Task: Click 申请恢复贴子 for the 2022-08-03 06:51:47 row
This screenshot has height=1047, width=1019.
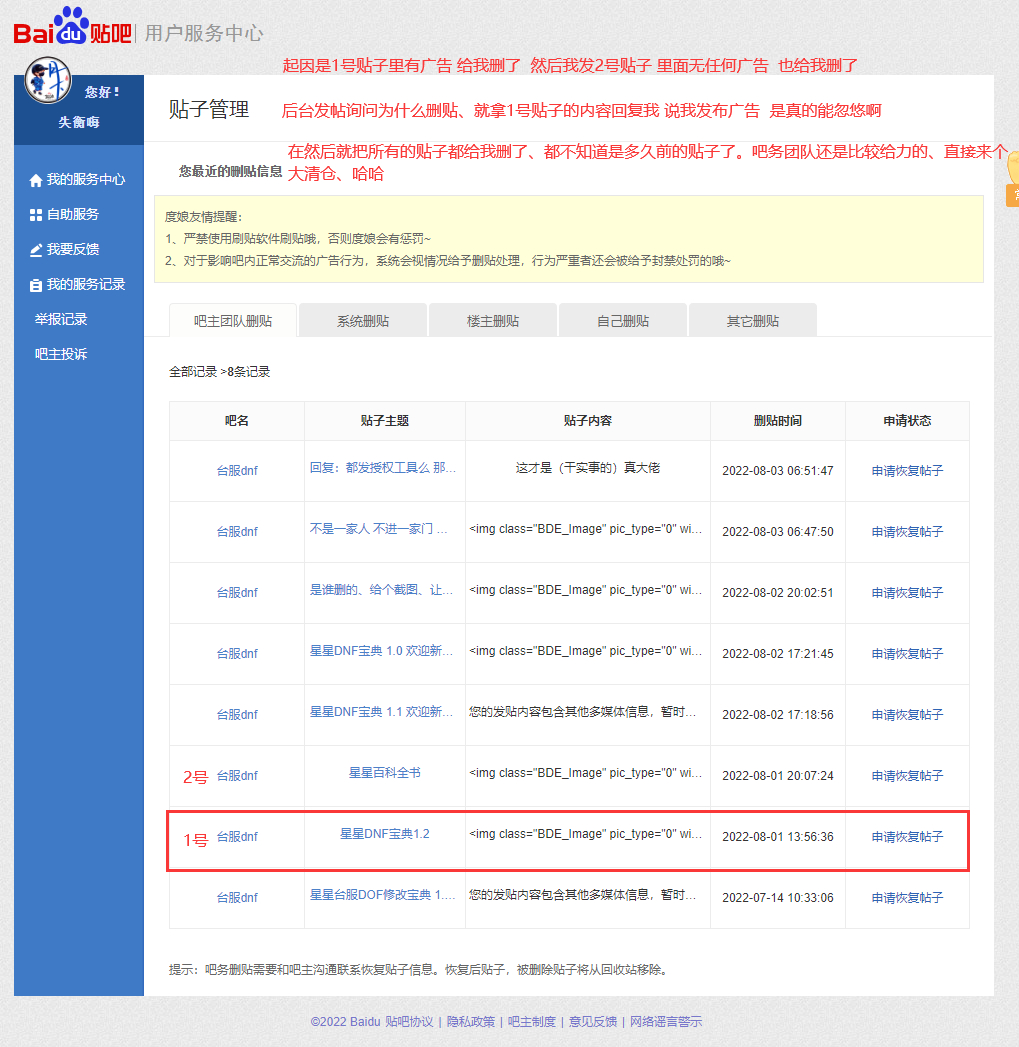Action: tap(907, 471)
